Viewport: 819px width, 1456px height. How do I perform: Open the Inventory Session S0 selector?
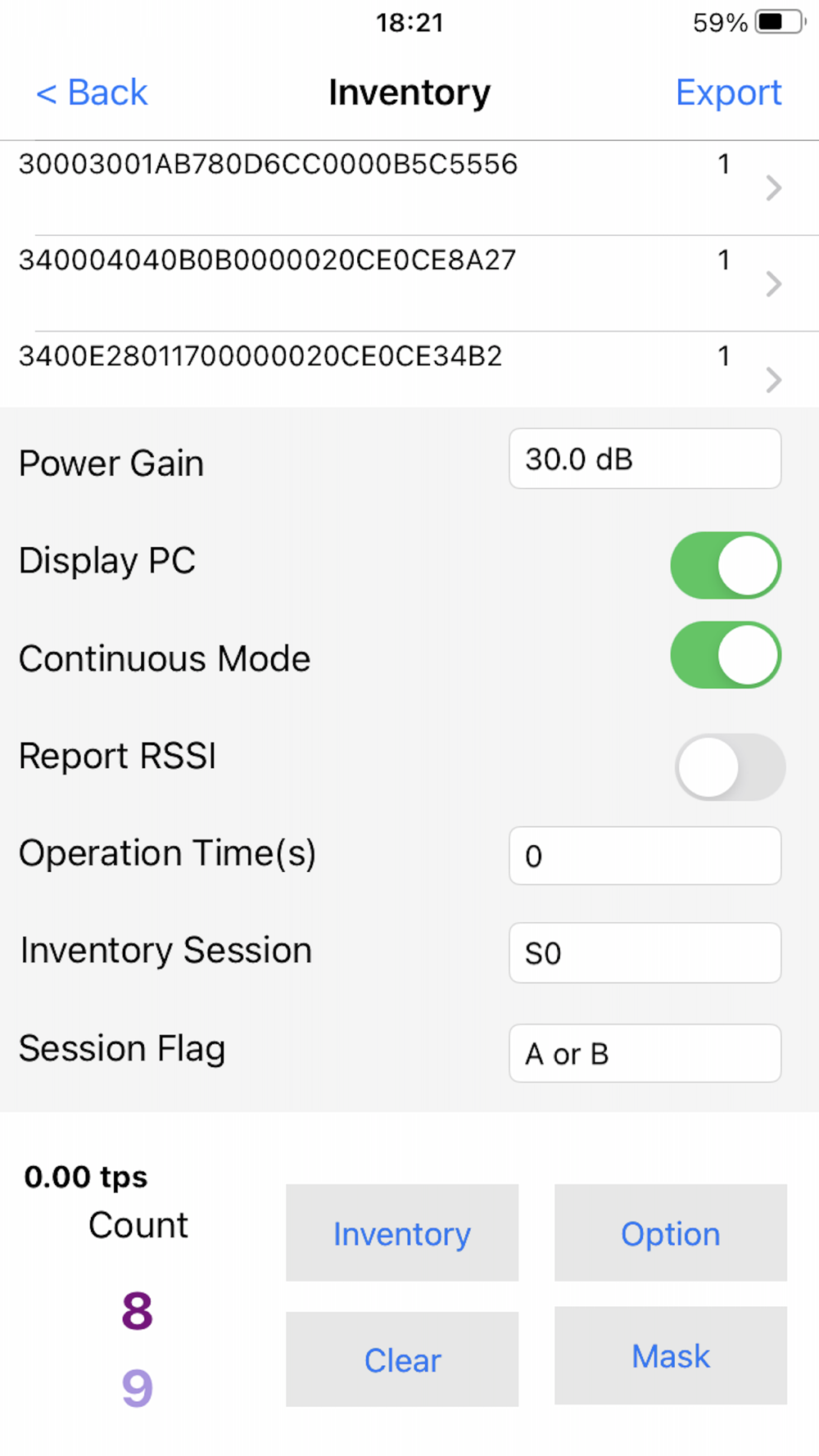[x=645, y=953]
